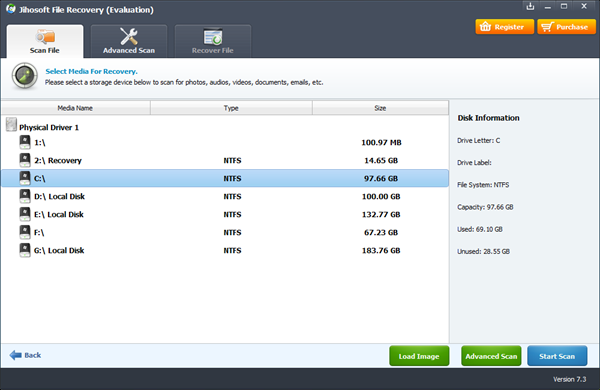
Task: Sort by the Media Name column header
Action: [75, 108]
